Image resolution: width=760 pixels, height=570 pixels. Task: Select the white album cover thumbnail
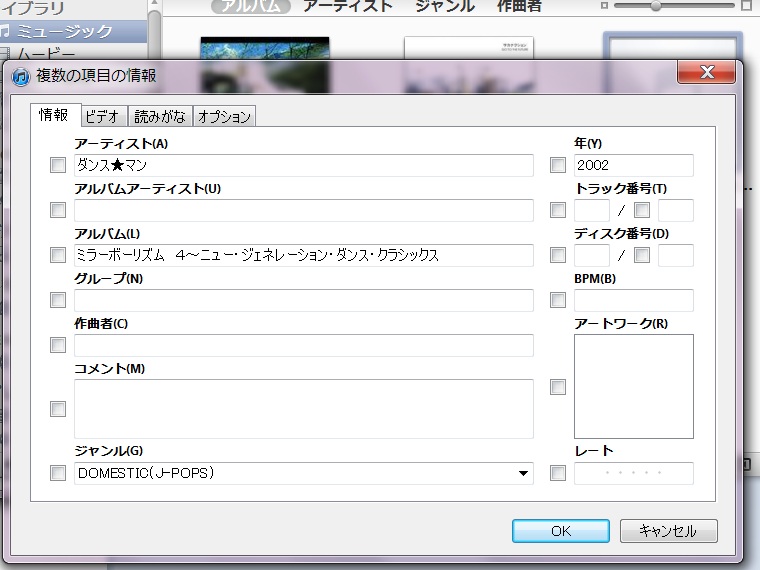(469, 48)
